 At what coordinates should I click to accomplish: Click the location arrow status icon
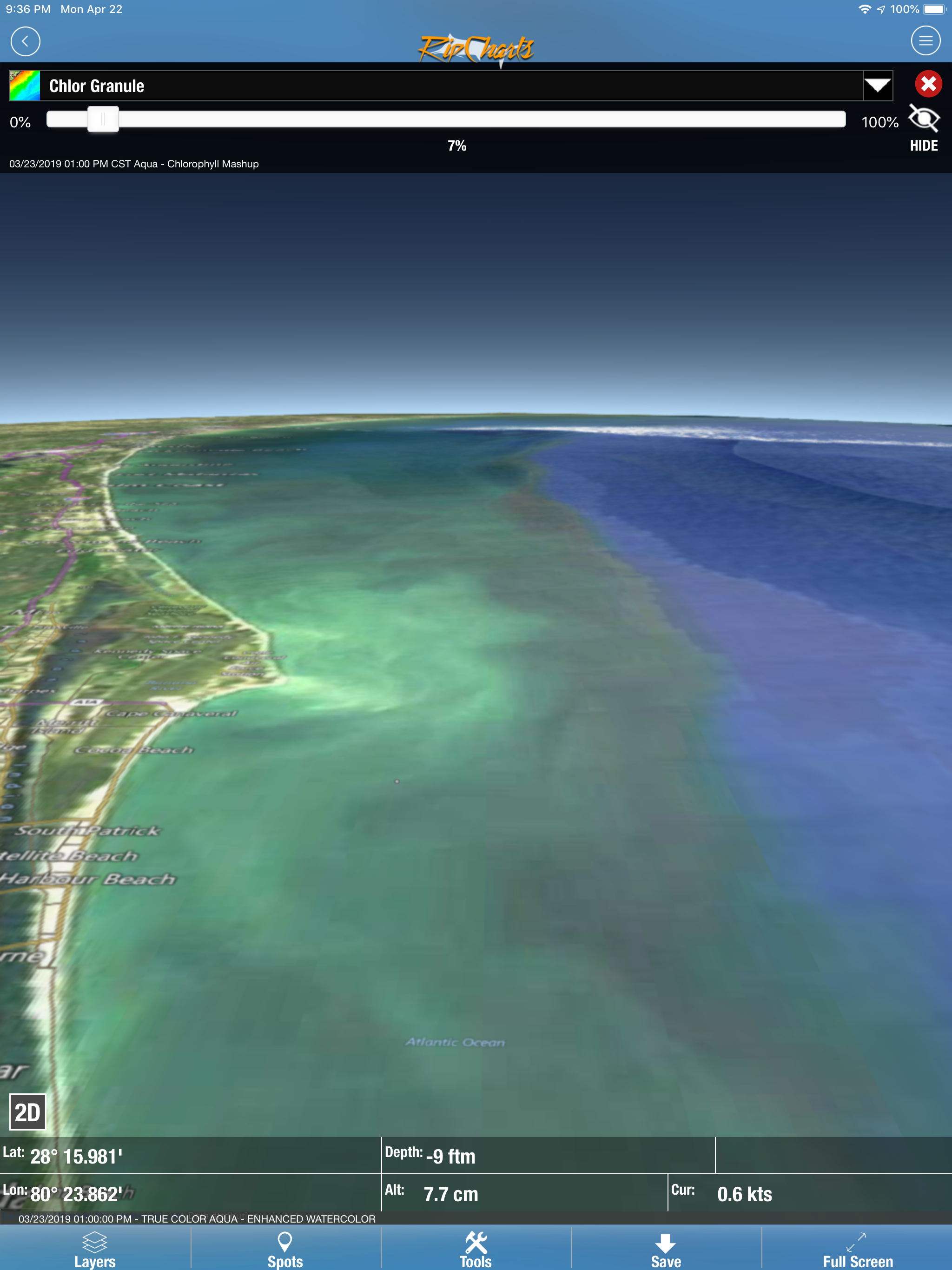coord(881,9)
